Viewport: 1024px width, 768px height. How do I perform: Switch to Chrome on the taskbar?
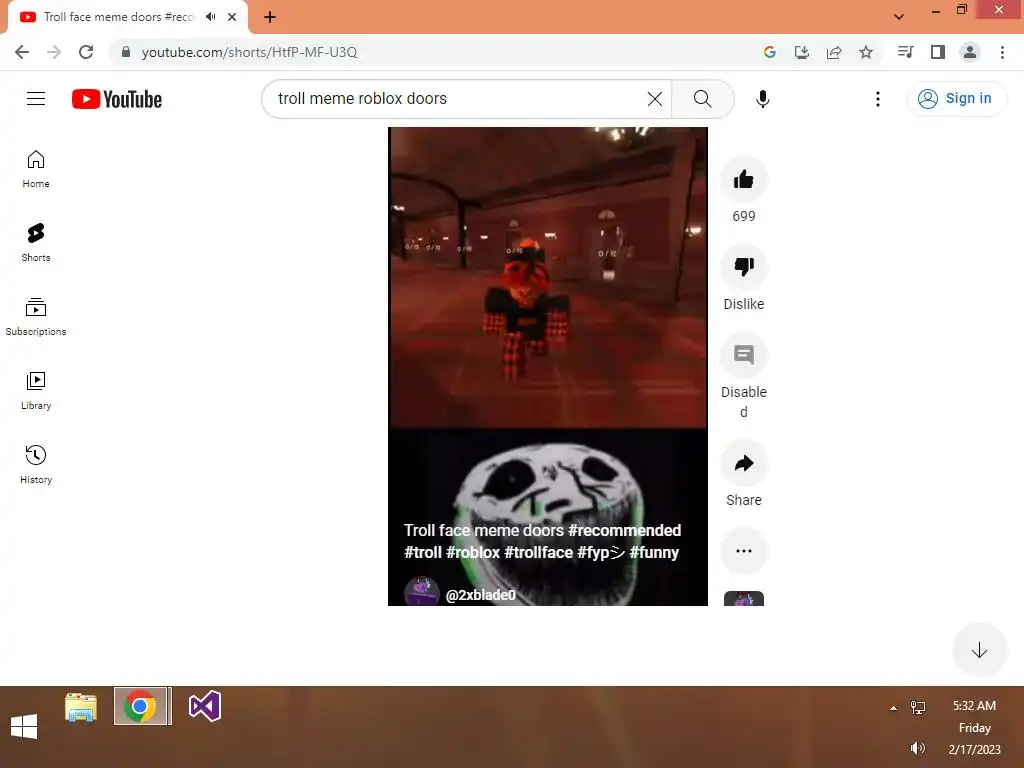click(x=140, y=707)
